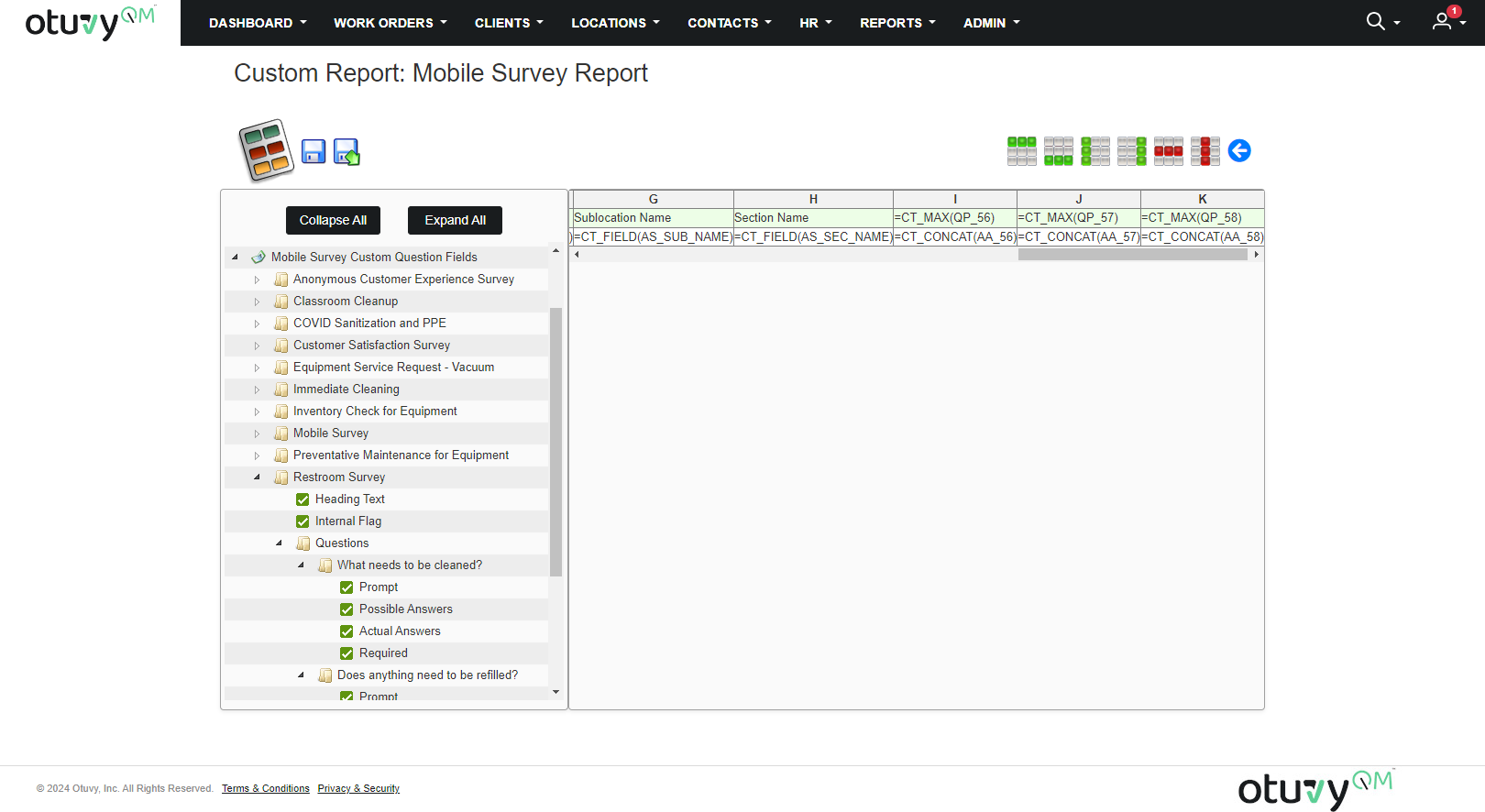This screenshot has width=1485, height=812.
Task: Click the tree panel scroll-up arrow
Action: (555, 250)
